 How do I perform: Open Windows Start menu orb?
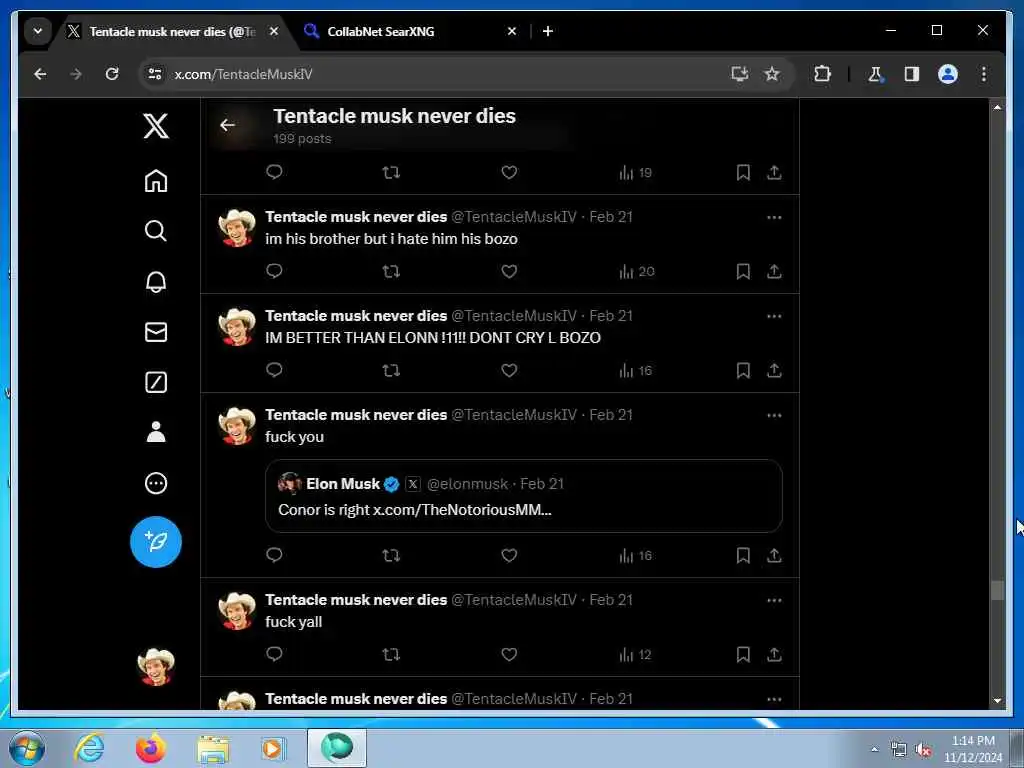[27, 748]
